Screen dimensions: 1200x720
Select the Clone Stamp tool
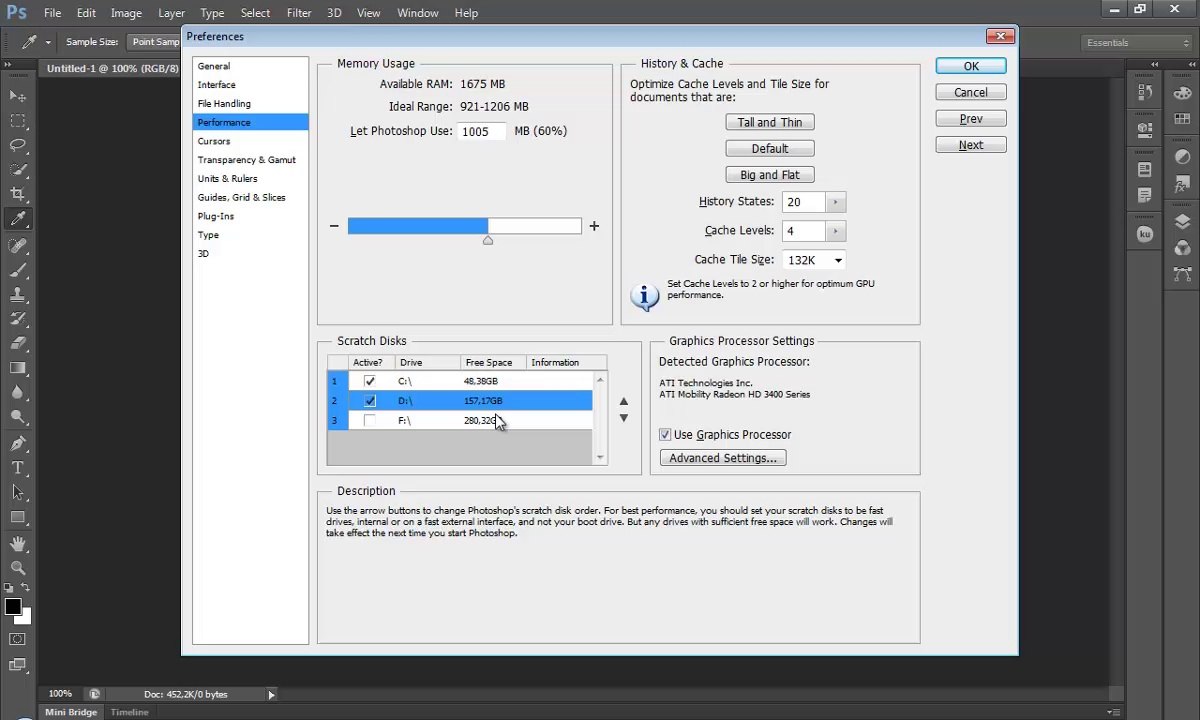coord(18,295)
